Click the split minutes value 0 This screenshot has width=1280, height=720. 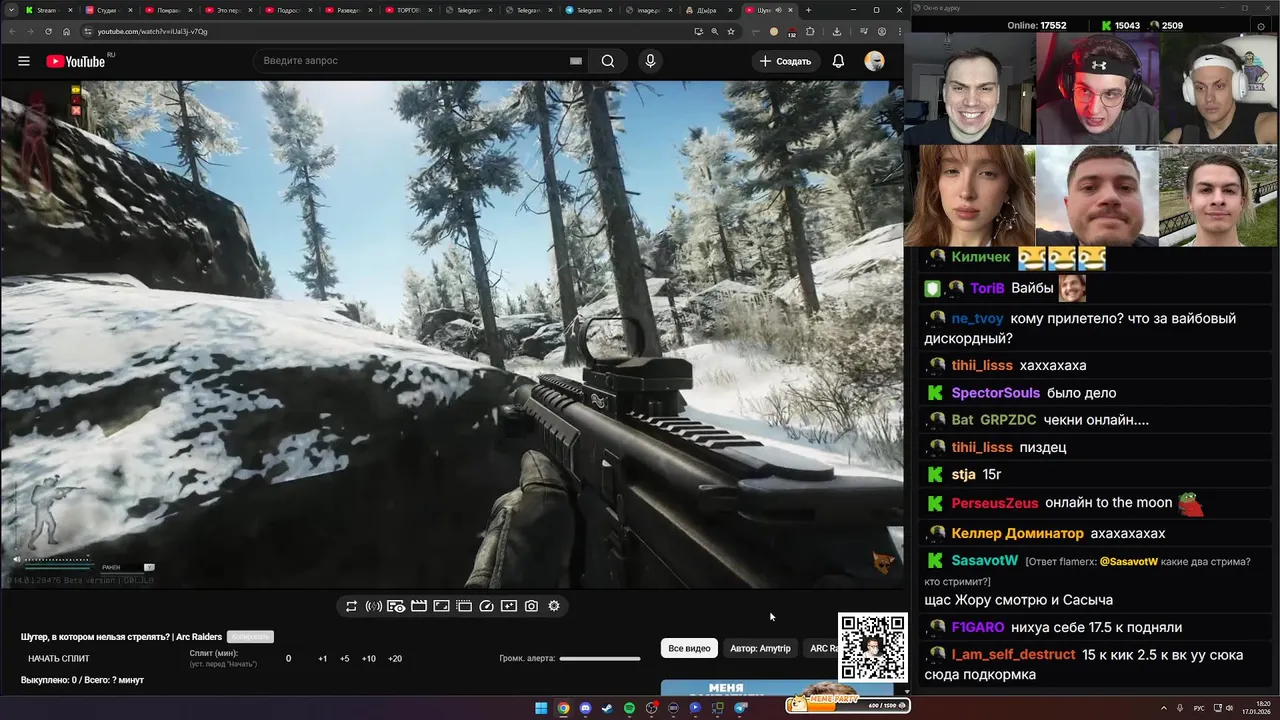tap(289, 659)
